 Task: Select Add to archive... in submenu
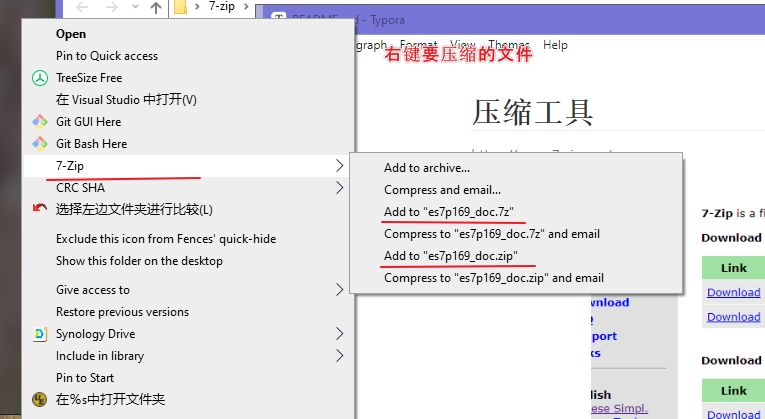tap(516, 168)
